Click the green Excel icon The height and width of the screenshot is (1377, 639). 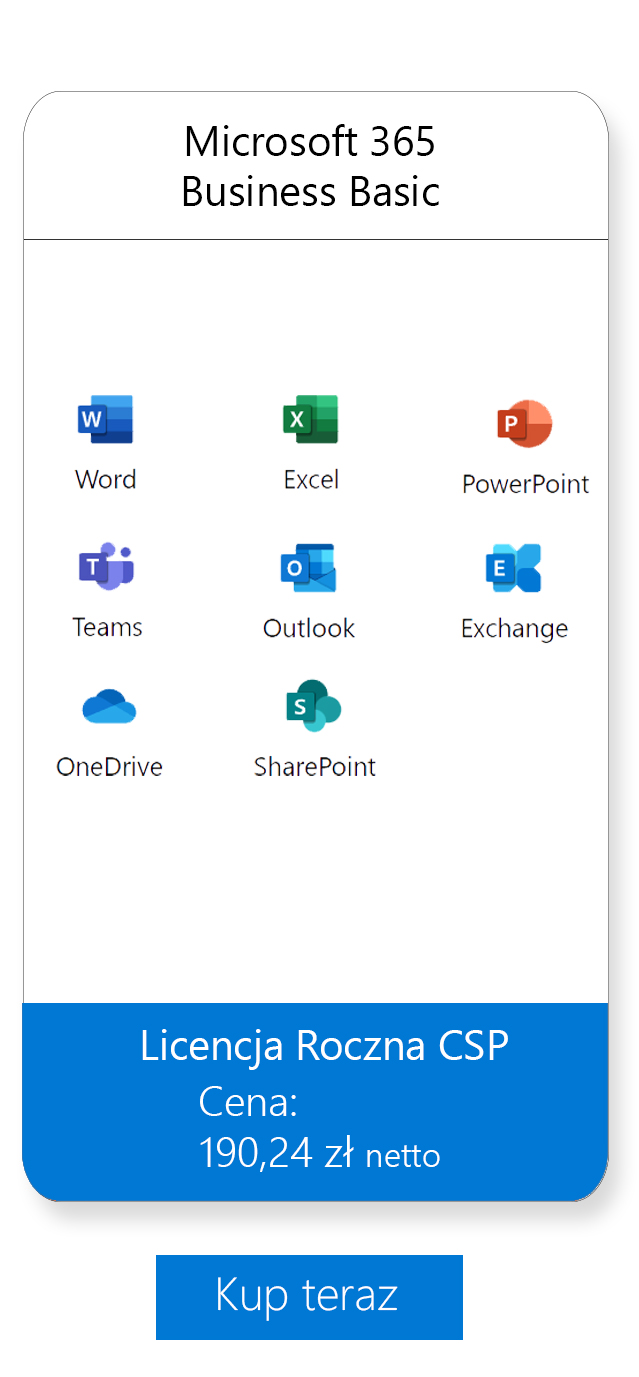point(310,419)
